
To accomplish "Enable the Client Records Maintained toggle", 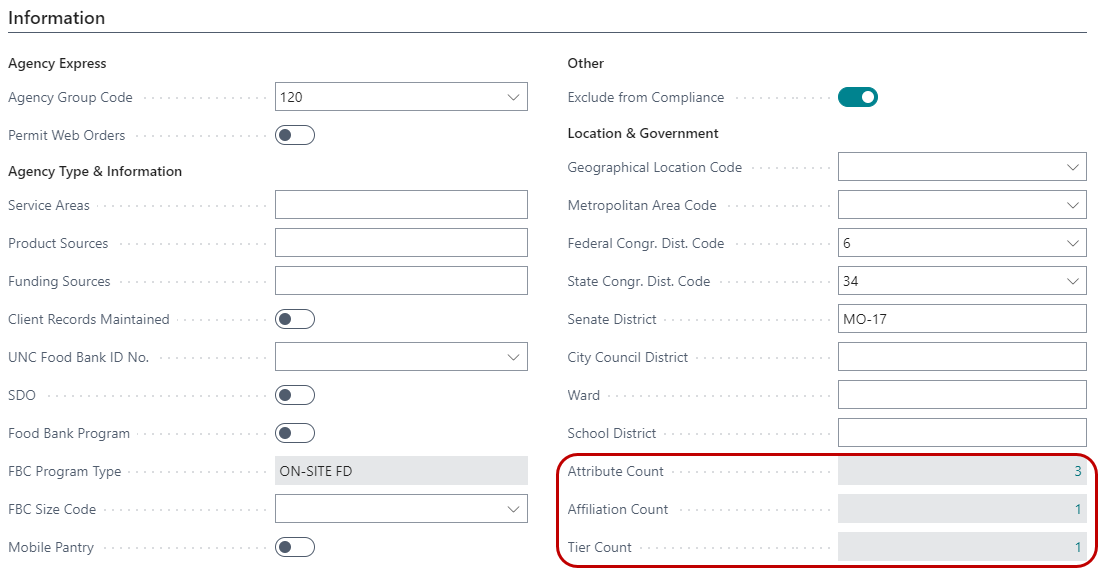I will coord(295,319).
